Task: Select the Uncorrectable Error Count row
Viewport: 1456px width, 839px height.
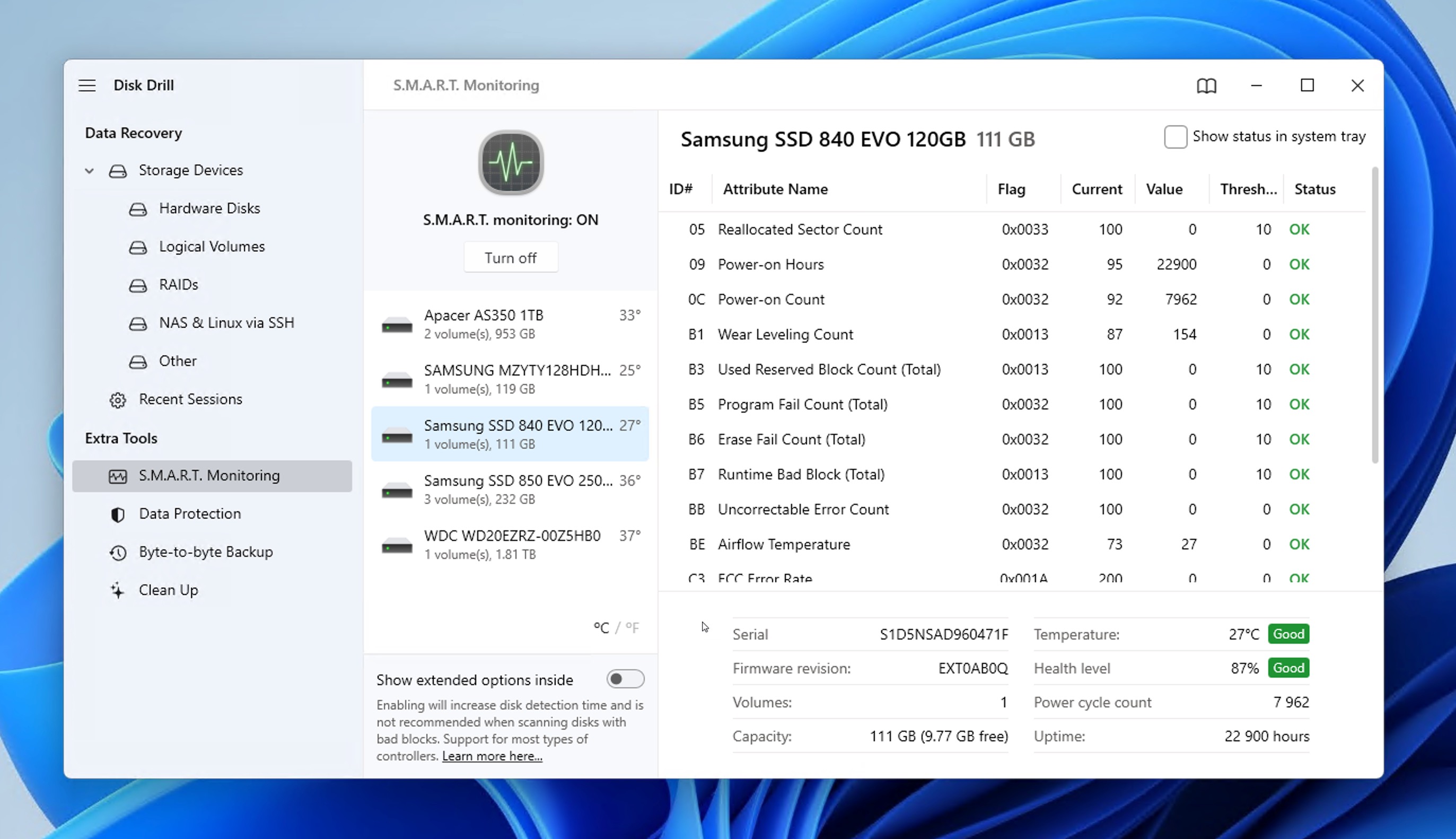Action: tap(1012, 509)
